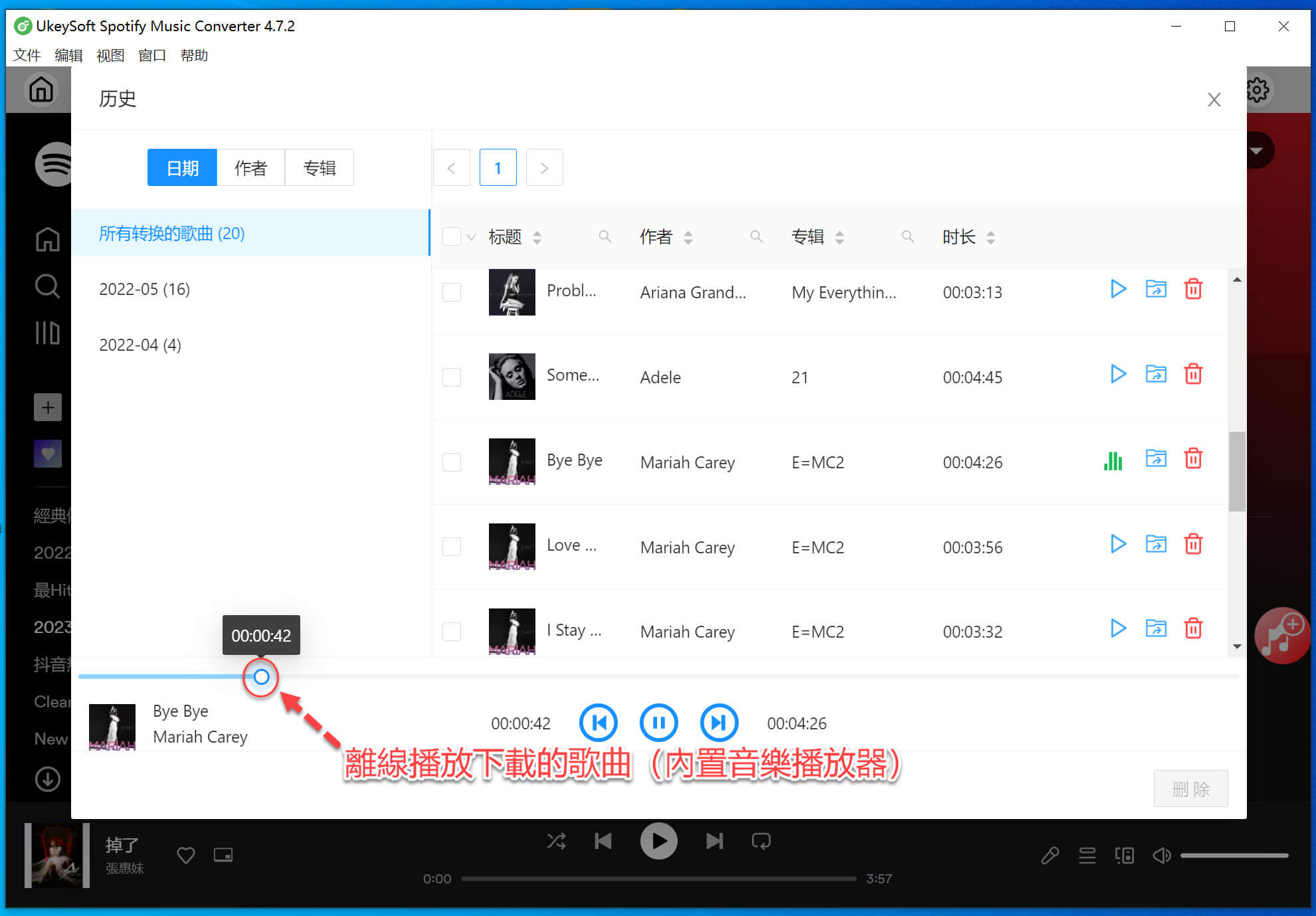Viewport: 1316px width, 916px height.
Task: Go to converter home icon top-left
Action: point(41,89)
